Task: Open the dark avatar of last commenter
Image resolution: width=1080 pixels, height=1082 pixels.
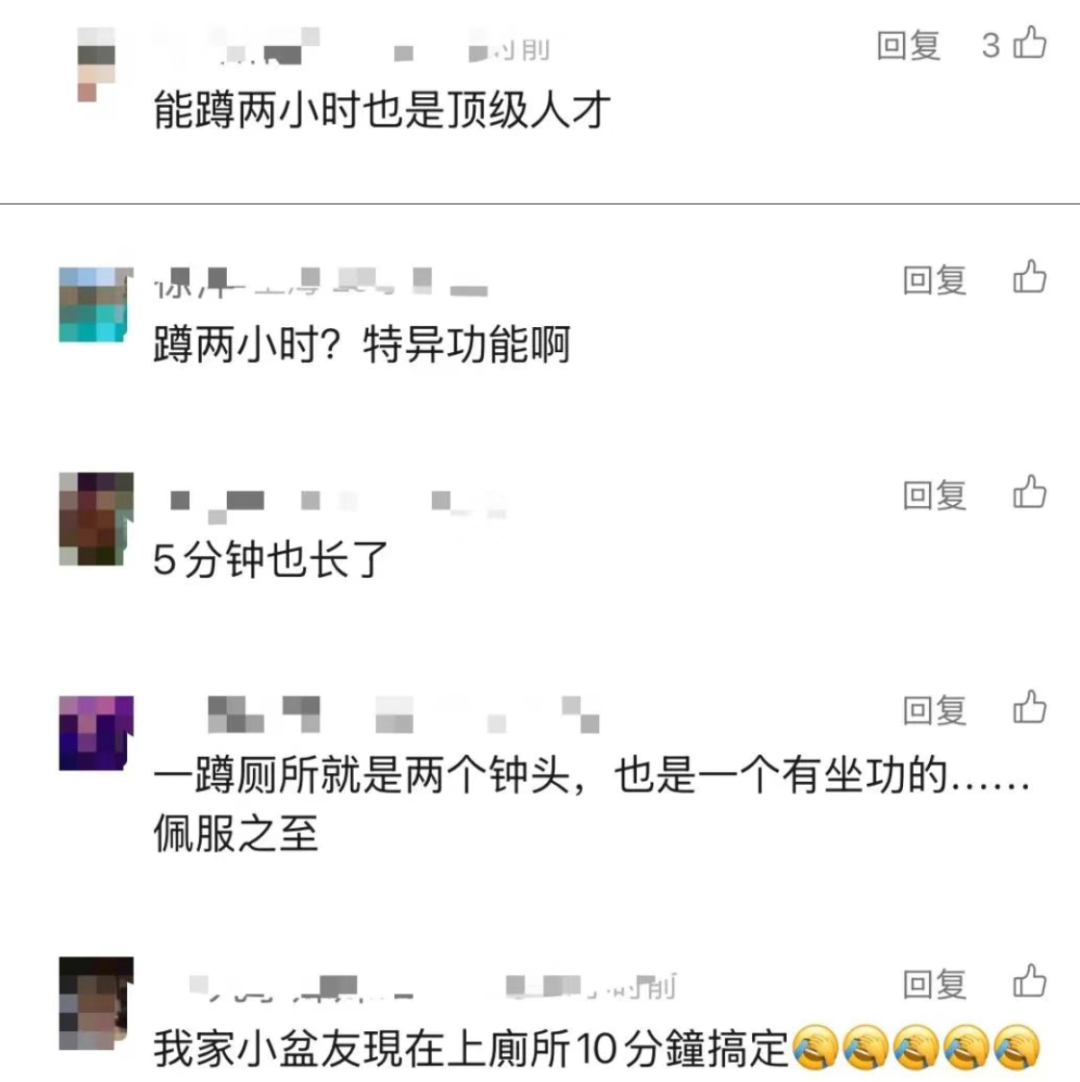Action: point(96,1003)
